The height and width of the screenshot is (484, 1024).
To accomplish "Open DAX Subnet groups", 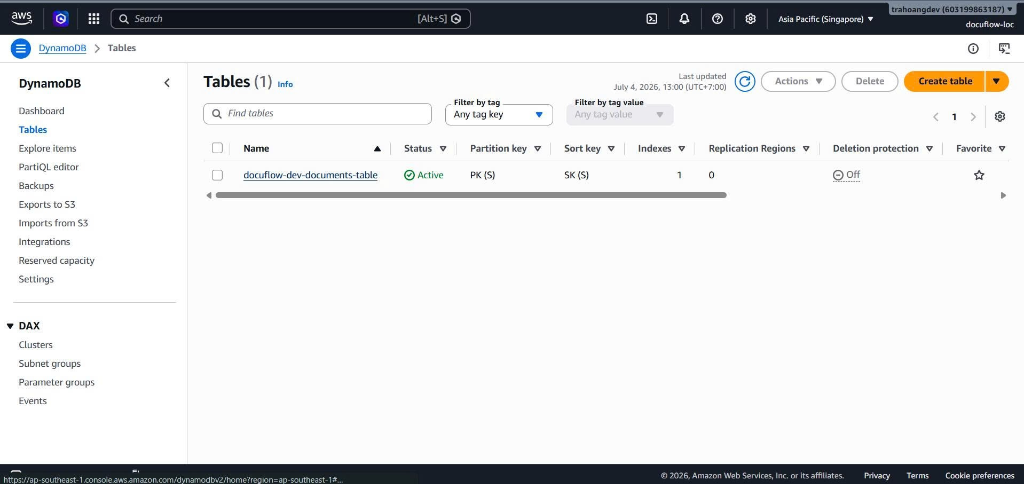I will click(50, 364).
